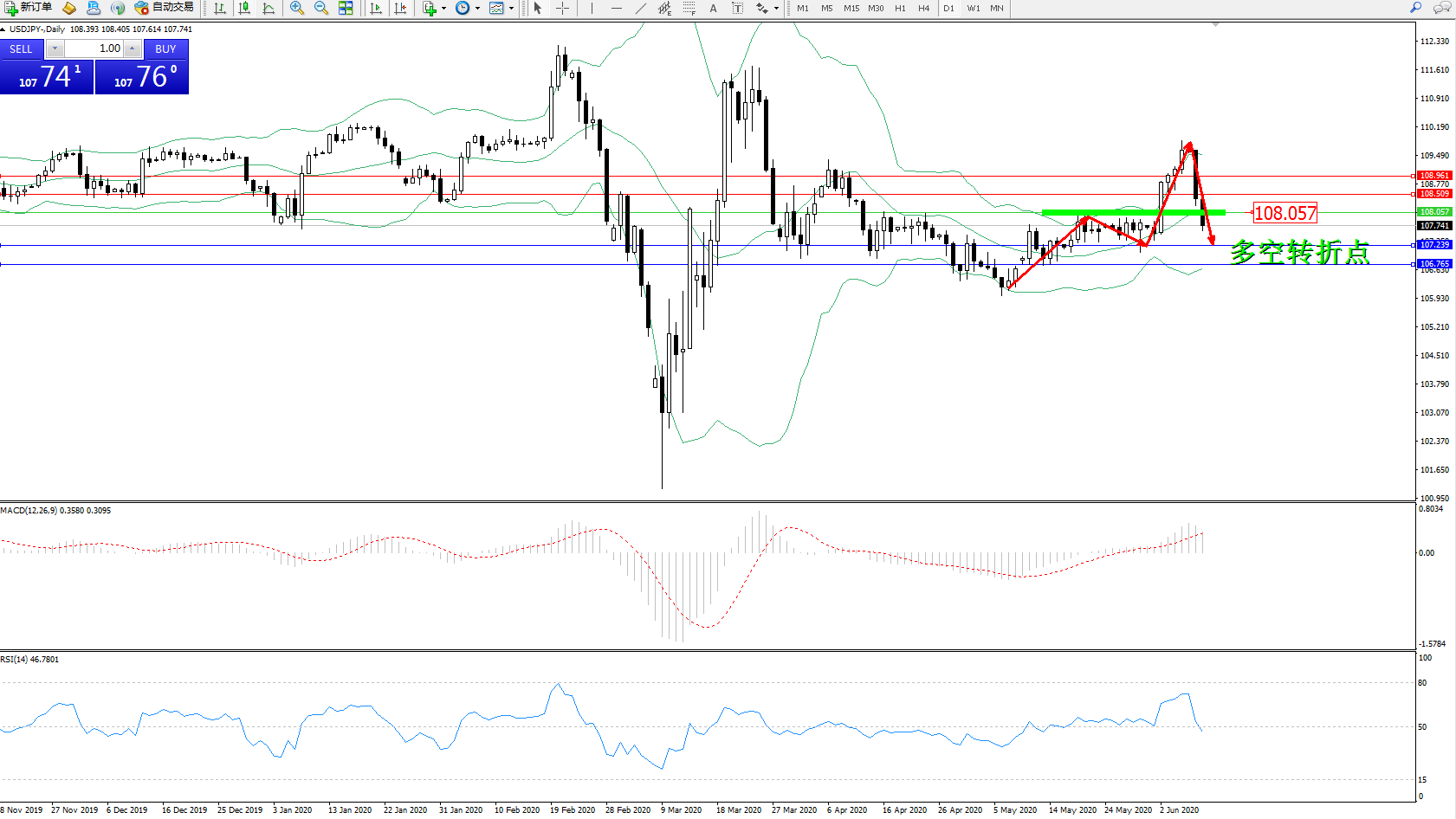Click the zoom out magnifier icon

321,8
